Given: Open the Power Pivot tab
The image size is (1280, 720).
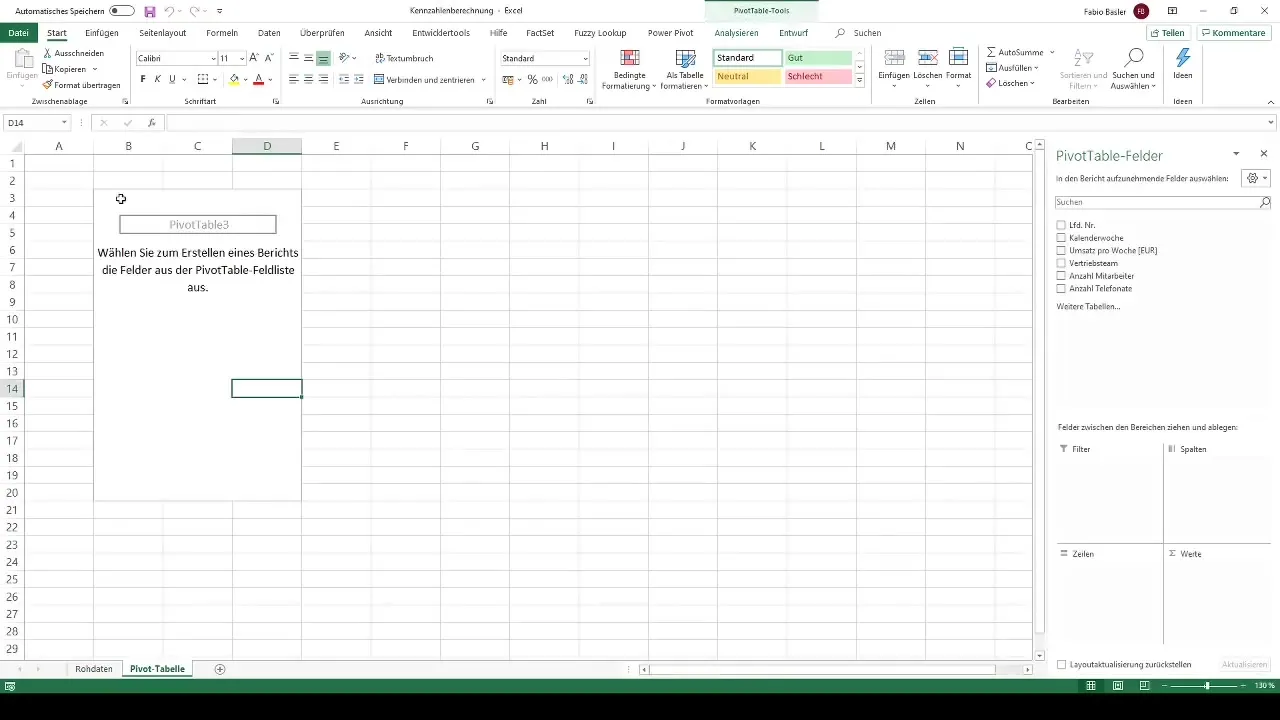Looking at the screenshot, I should tap(670, 33).
